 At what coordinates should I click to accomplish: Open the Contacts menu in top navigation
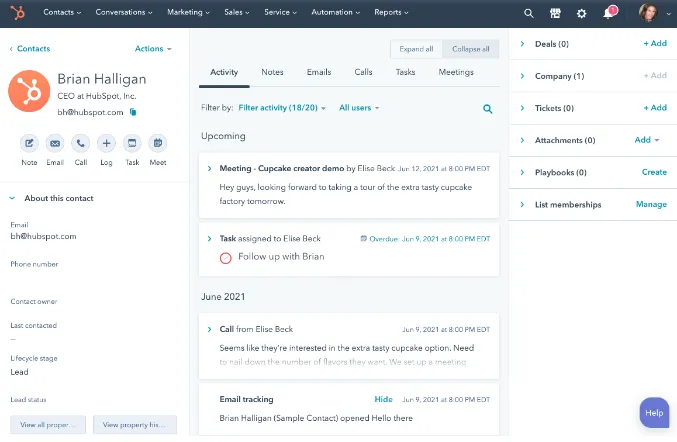[x=62, y=13]
